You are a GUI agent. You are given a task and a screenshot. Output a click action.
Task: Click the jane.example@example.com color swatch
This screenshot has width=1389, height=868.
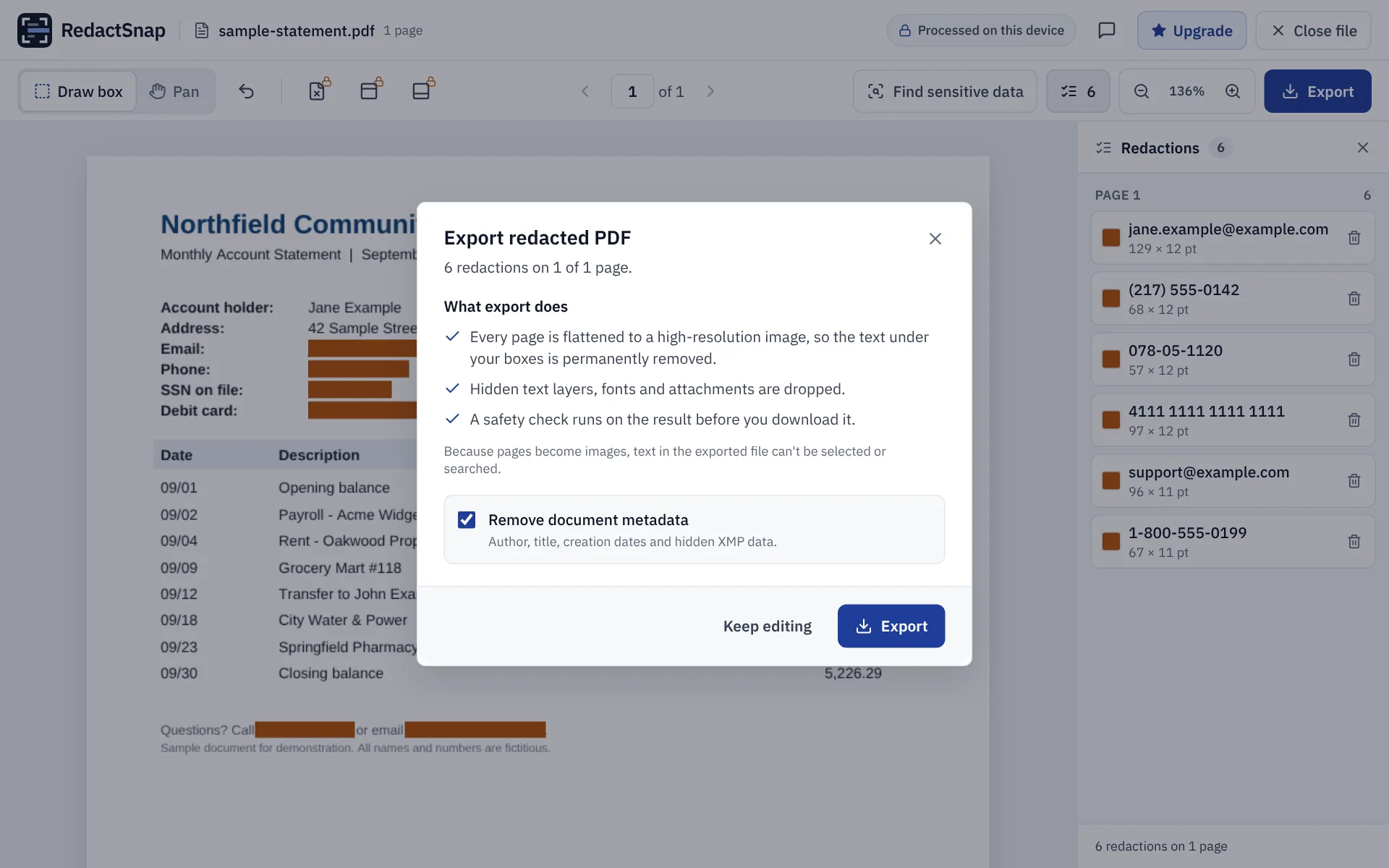[1111, 238]
